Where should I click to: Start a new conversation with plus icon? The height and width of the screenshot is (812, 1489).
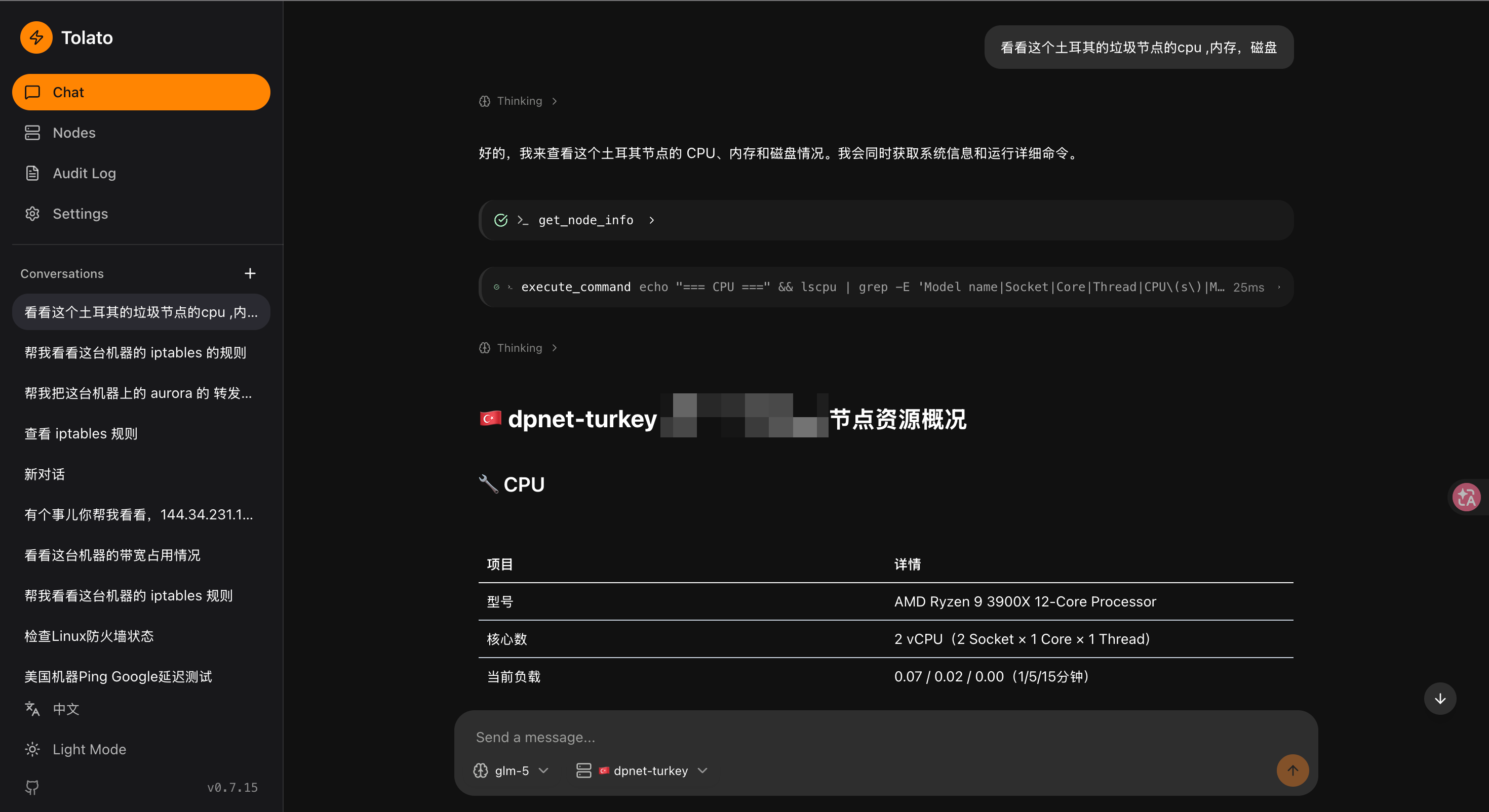click(250, 273)
